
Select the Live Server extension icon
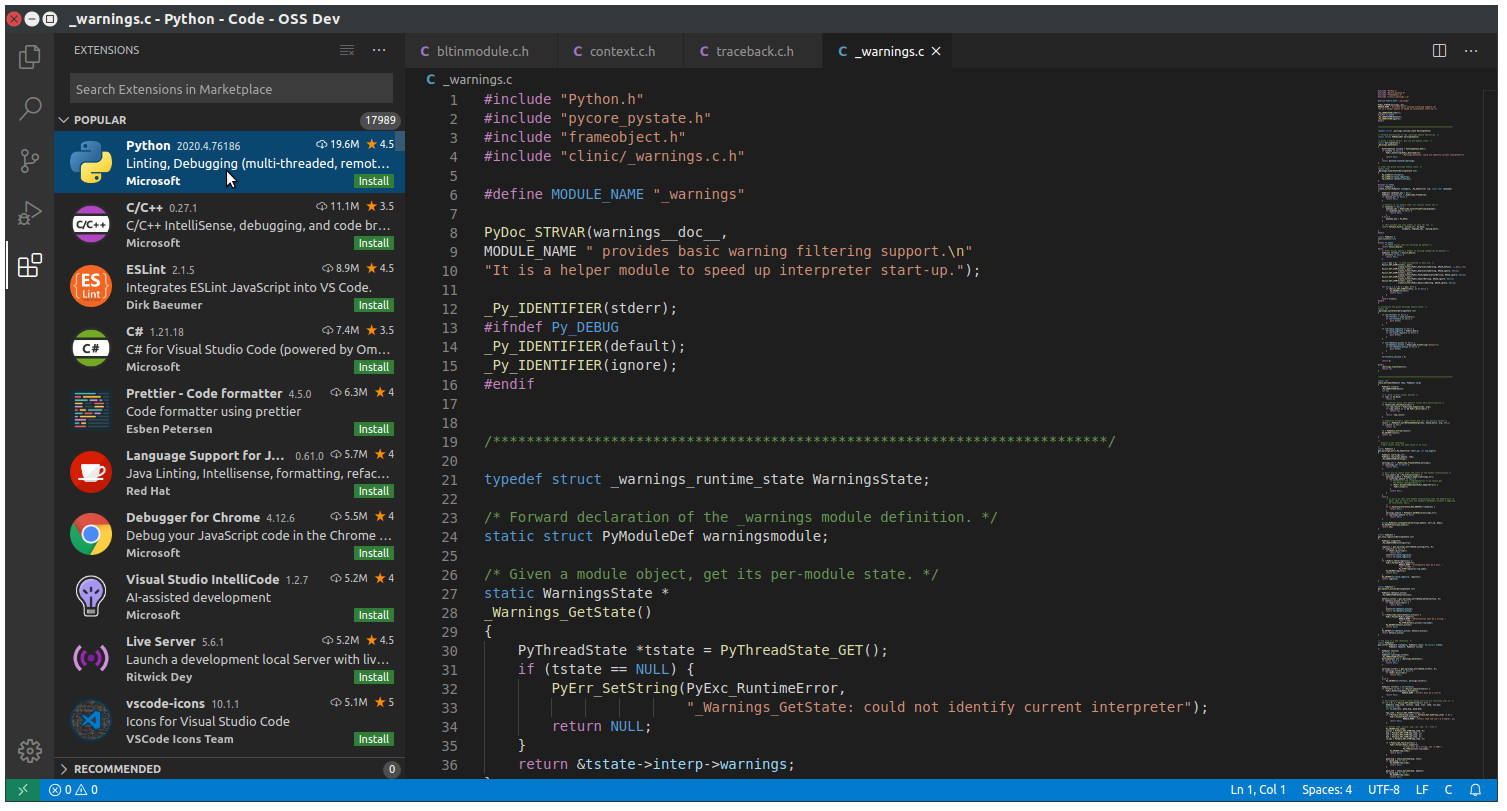[91, 658]
